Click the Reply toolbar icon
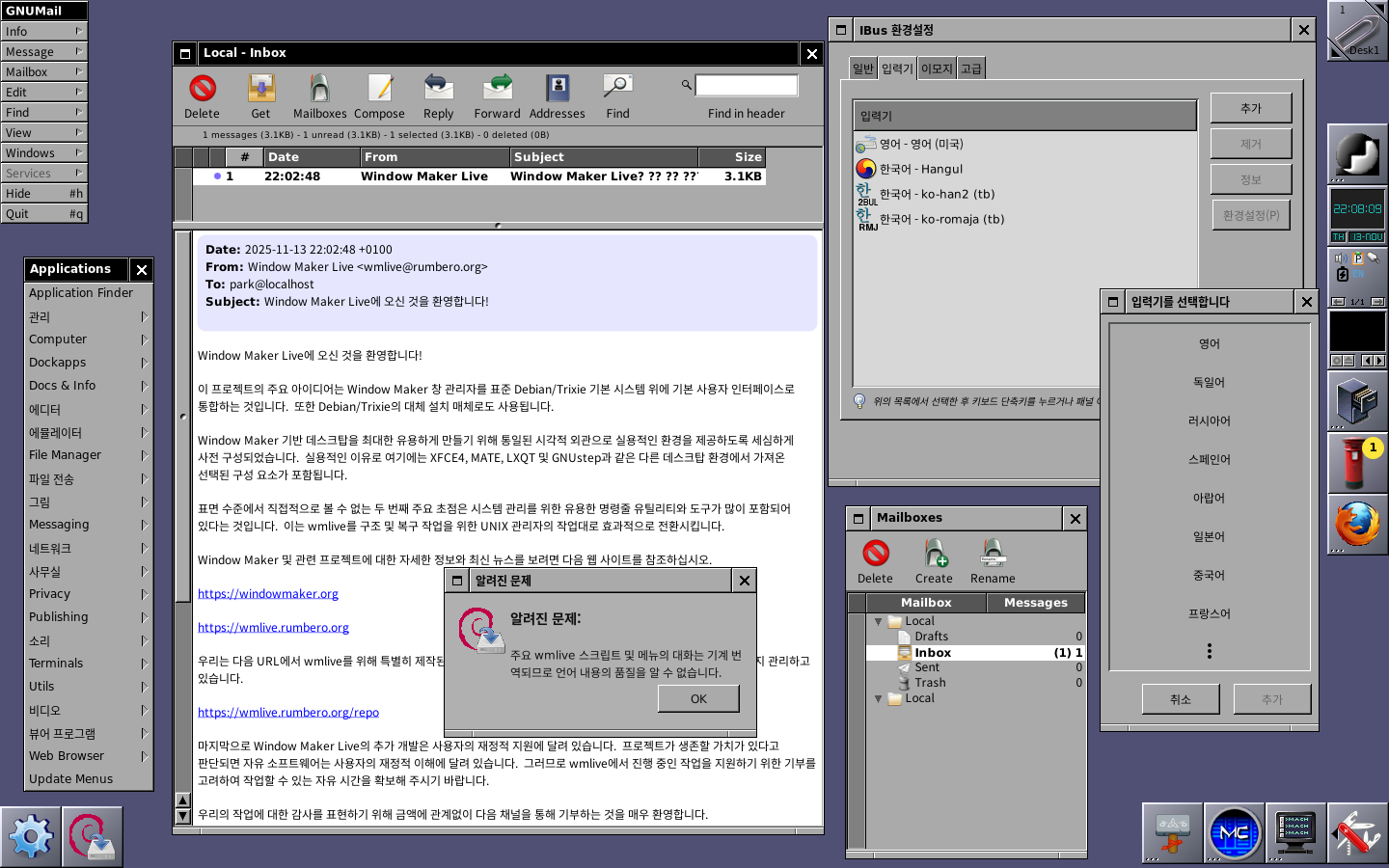Screen dimensions: 1389x868 pyautogui.click(x=438, y=89)
